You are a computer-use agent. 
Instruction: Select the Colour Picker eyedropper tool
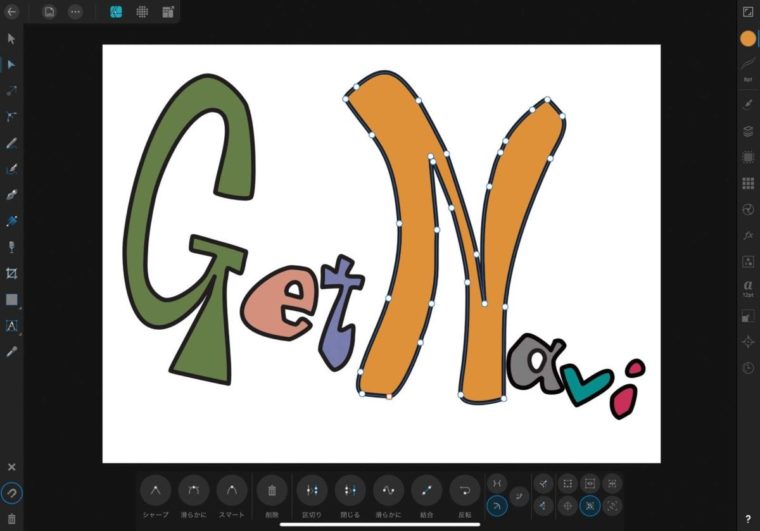(12, 352)
